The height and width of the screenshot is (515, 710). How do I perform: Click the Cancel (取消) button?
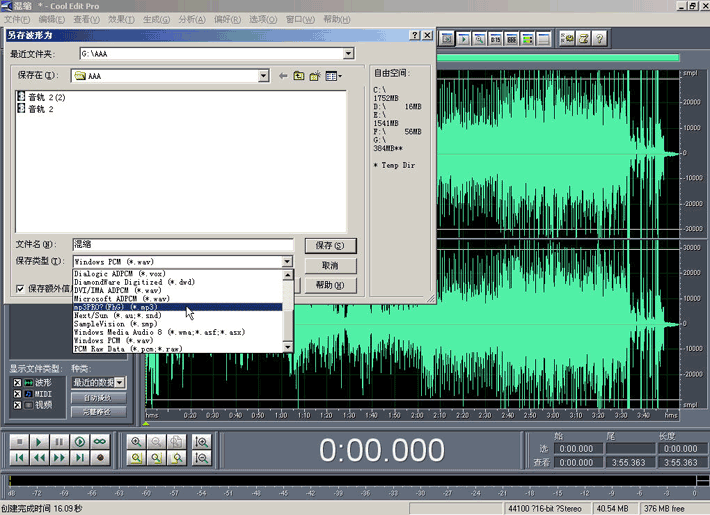click(329, 265)
